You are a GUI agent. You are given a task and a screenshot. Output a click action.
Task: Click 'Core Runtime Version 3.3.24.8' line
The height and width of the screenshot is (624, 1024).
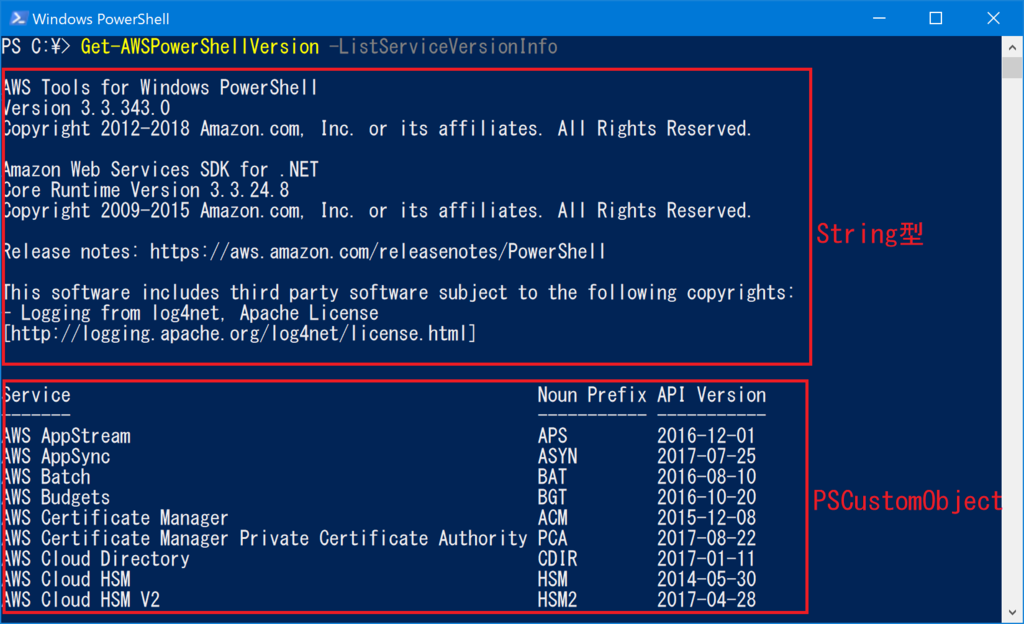pyautogui.click(x=146, y=190)
